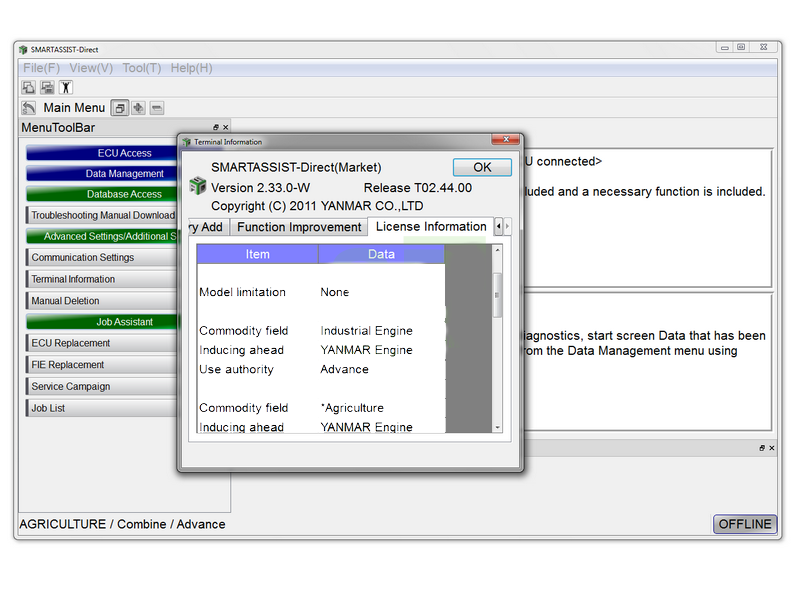Click the human figure toolbar icon

tap(66, 87)
